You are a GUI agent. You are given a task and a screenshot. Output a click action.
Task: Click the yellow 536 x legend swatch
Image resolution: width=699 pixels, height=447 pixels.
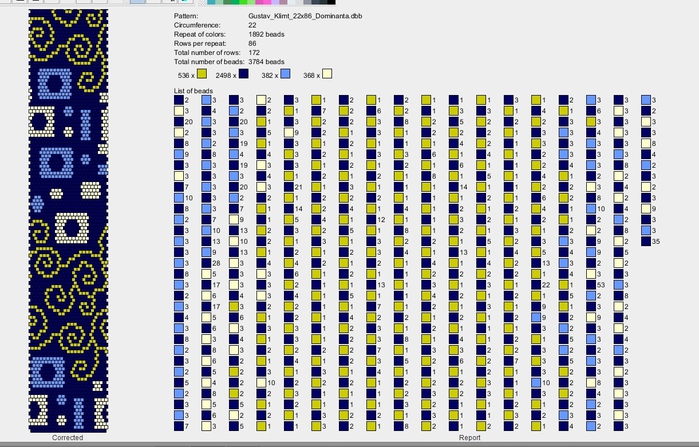pos(202,74)
